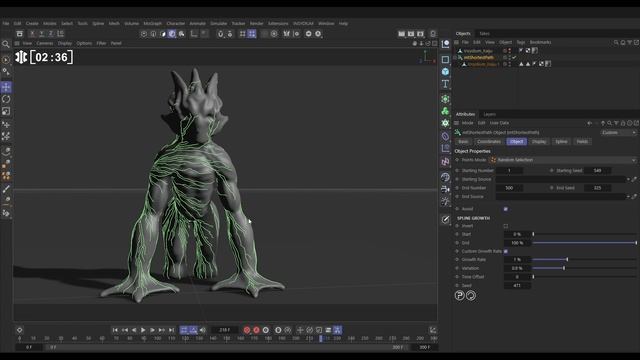This screenshot has width=640, height=360.
Task: Toggle the sound icon in timeline controls
Action: [203, 330]
